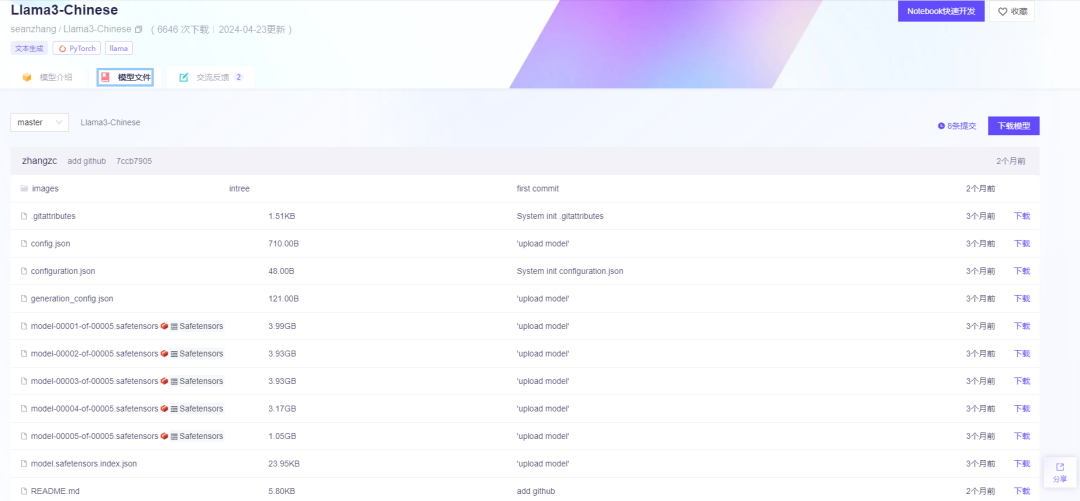Screen dimensions: 1080x501
Task: Open the Llama3-Chinese breadcrumb path
Action: (110, 122)
